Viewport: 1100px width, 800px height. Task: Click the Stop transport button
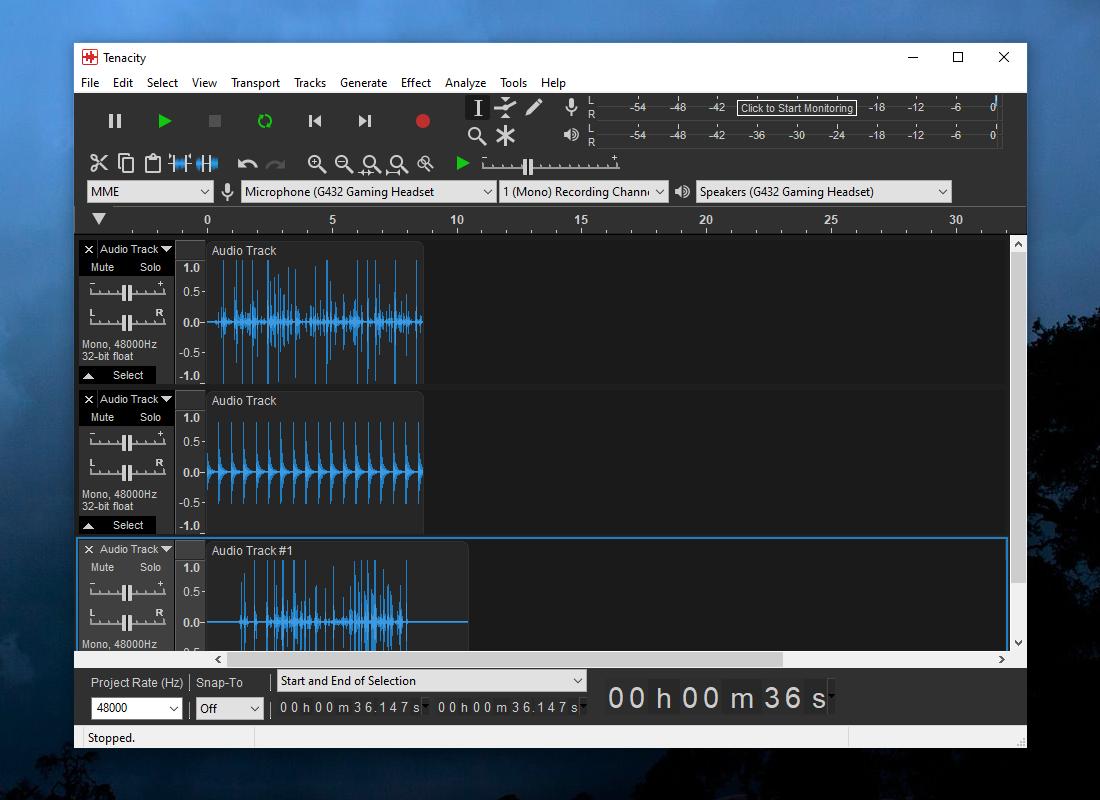[x=215, y=121]
